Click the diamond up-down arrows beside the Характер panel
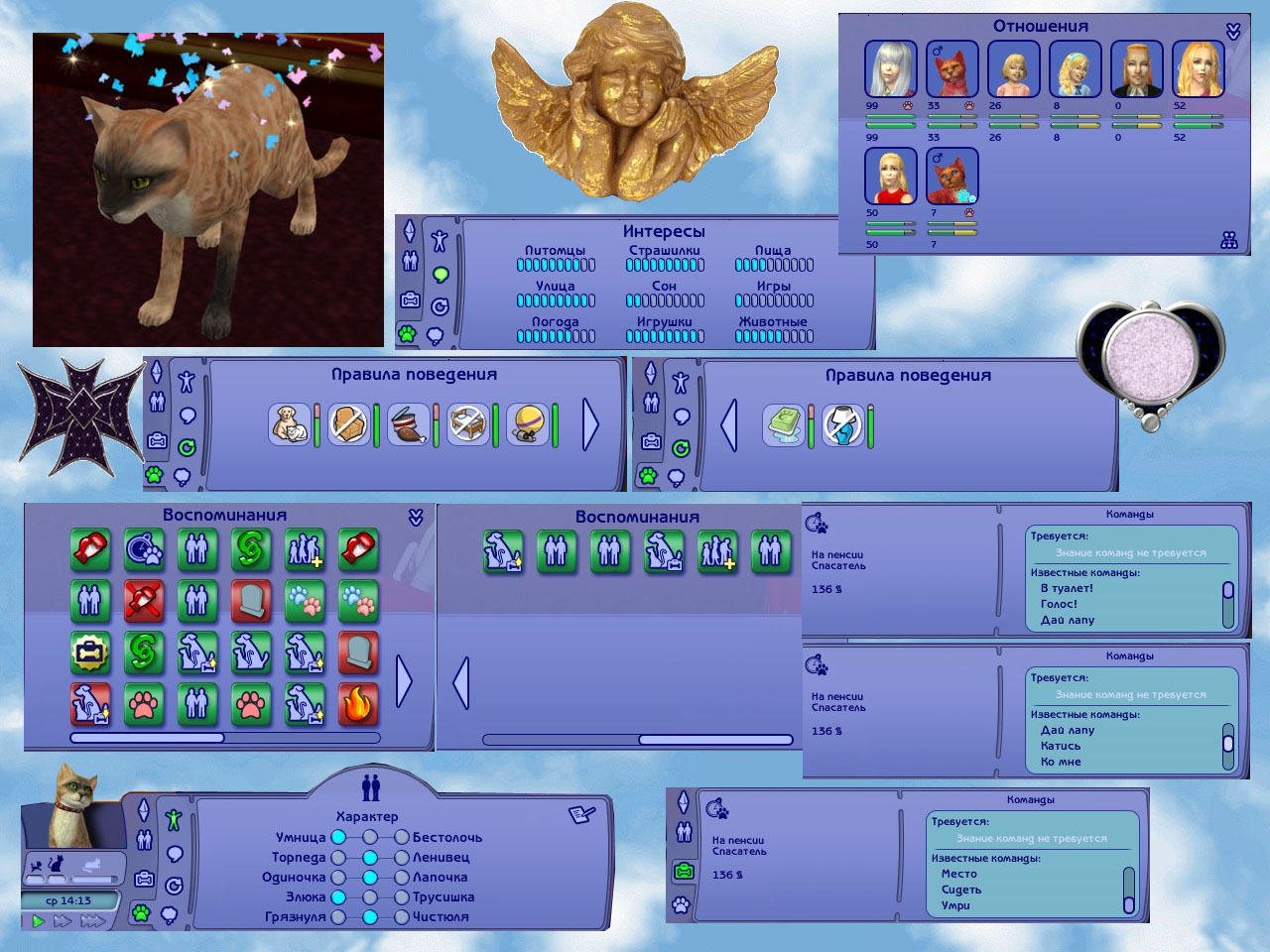The image size is (1270, 952). click(144, 810)
